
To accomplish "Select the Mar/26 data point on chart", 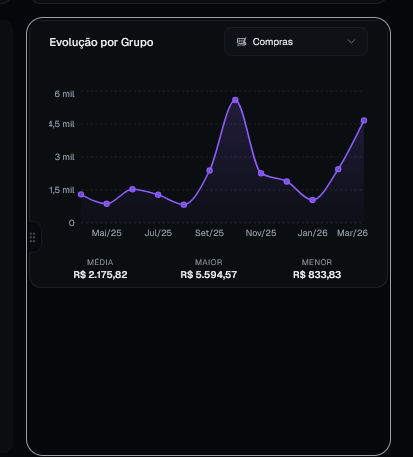I will pyautogui.click(x=364, y=121).
